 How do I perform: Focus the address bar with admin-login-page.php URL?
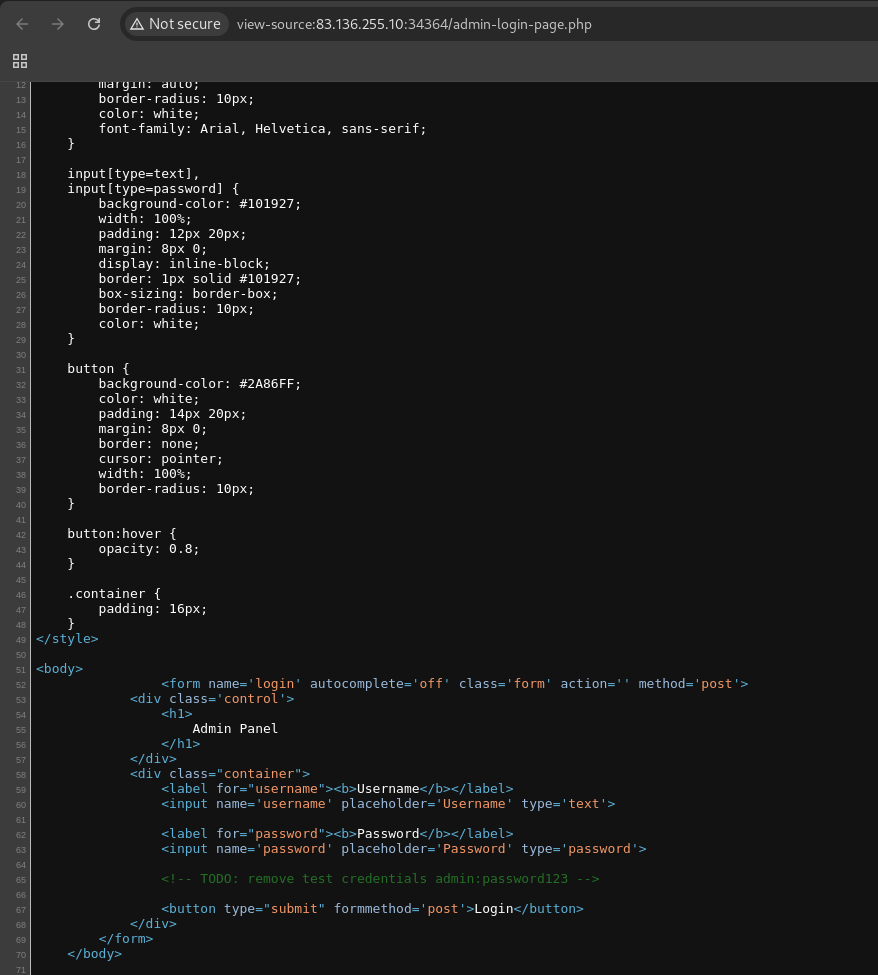coord(414,24)
